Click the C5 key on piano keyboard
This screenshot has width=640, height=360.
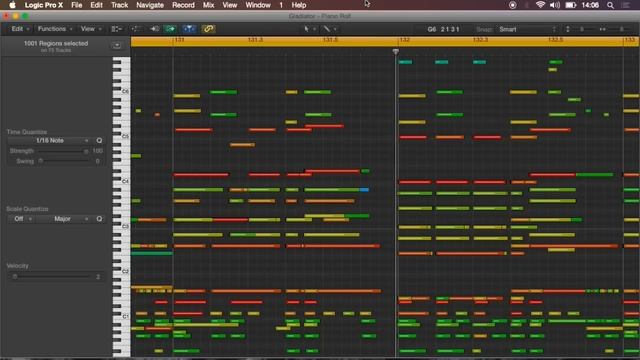[x=122, y=136]
